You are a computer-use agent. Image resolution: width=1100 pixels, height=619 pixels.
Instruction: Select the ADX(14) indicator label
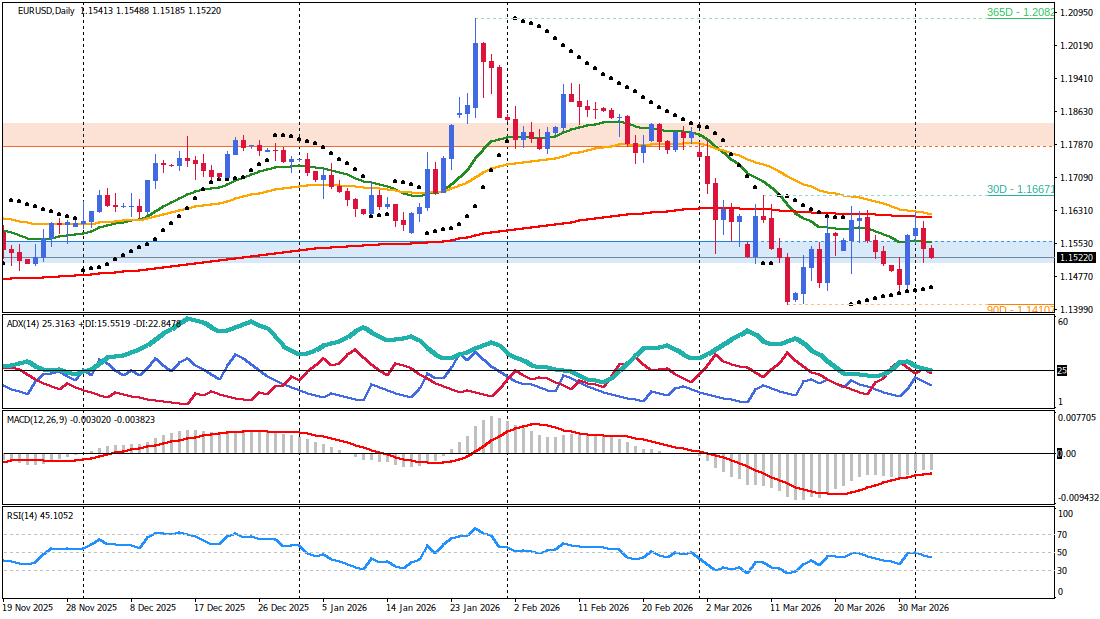tap(93, 324)
